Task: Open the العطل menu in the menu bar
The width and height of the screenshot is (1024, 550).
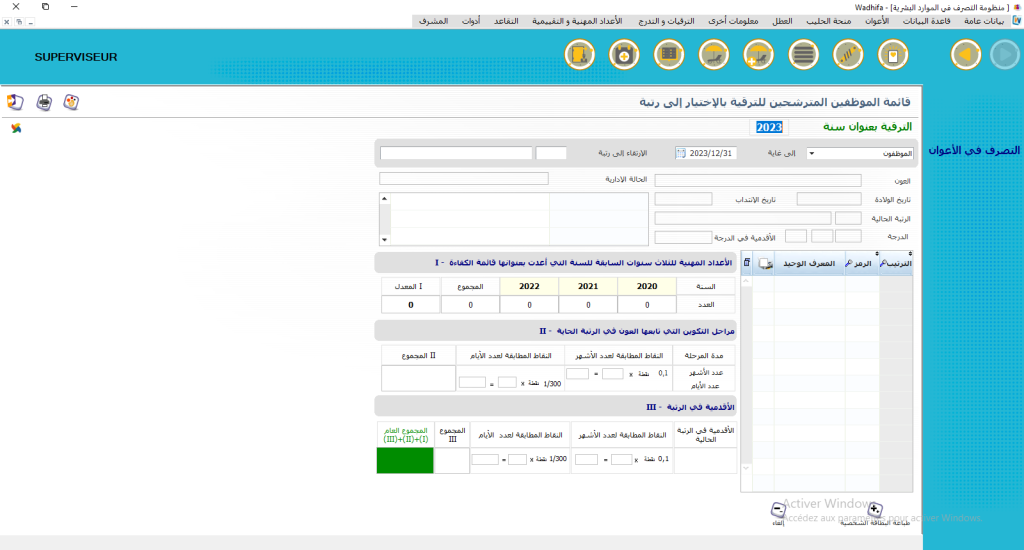Action: (782, 21)
